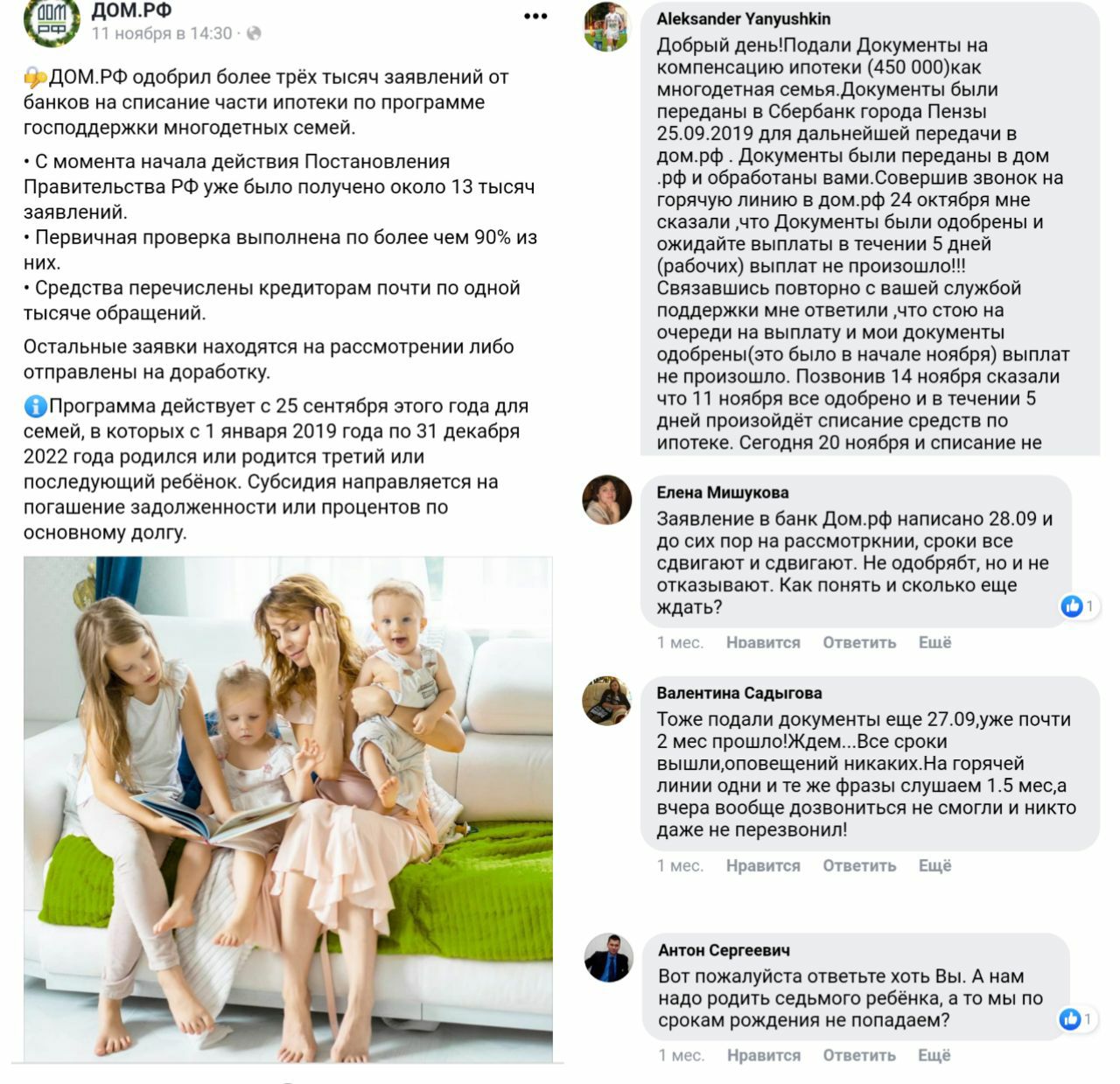Open the ДОМ.РФ page name link

131,10
